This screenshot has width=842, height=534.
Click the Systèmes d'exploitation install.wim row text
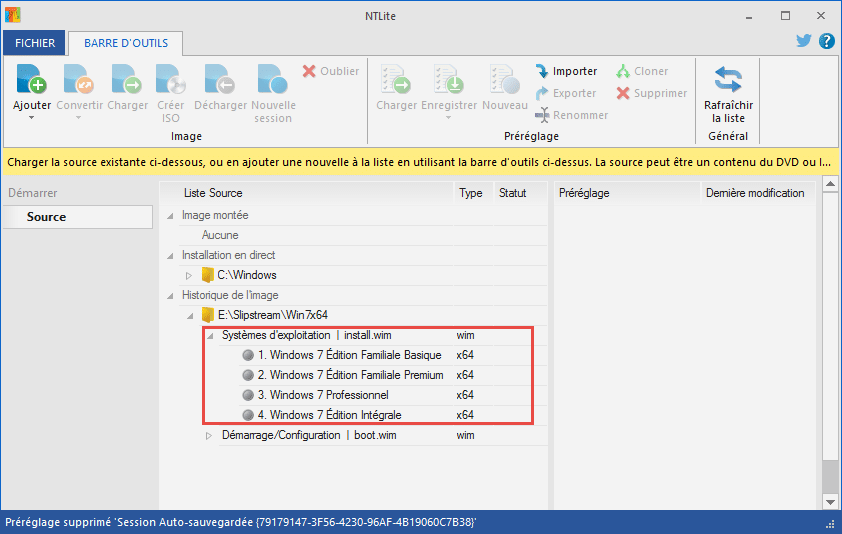[307, 335]
